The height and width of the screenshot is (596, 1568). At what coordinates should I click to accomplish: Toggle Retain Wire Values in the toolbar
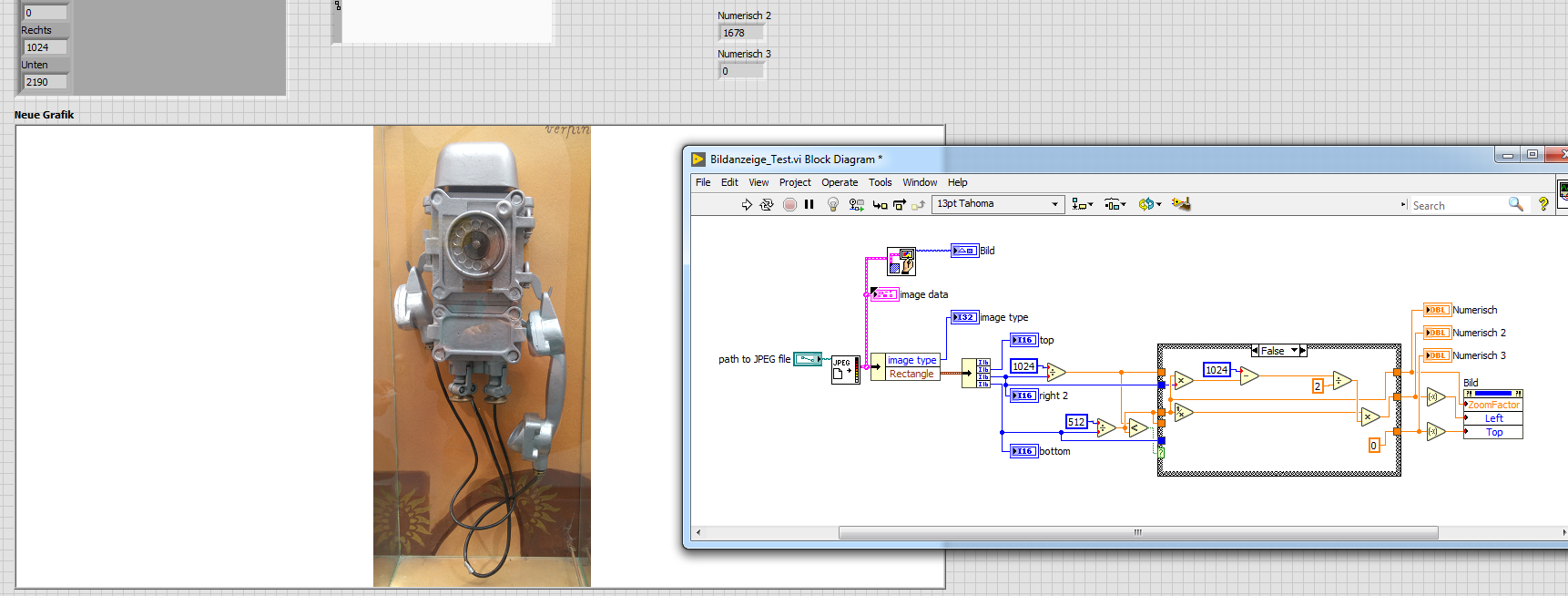pyautogui.click(x=856, y=205)
